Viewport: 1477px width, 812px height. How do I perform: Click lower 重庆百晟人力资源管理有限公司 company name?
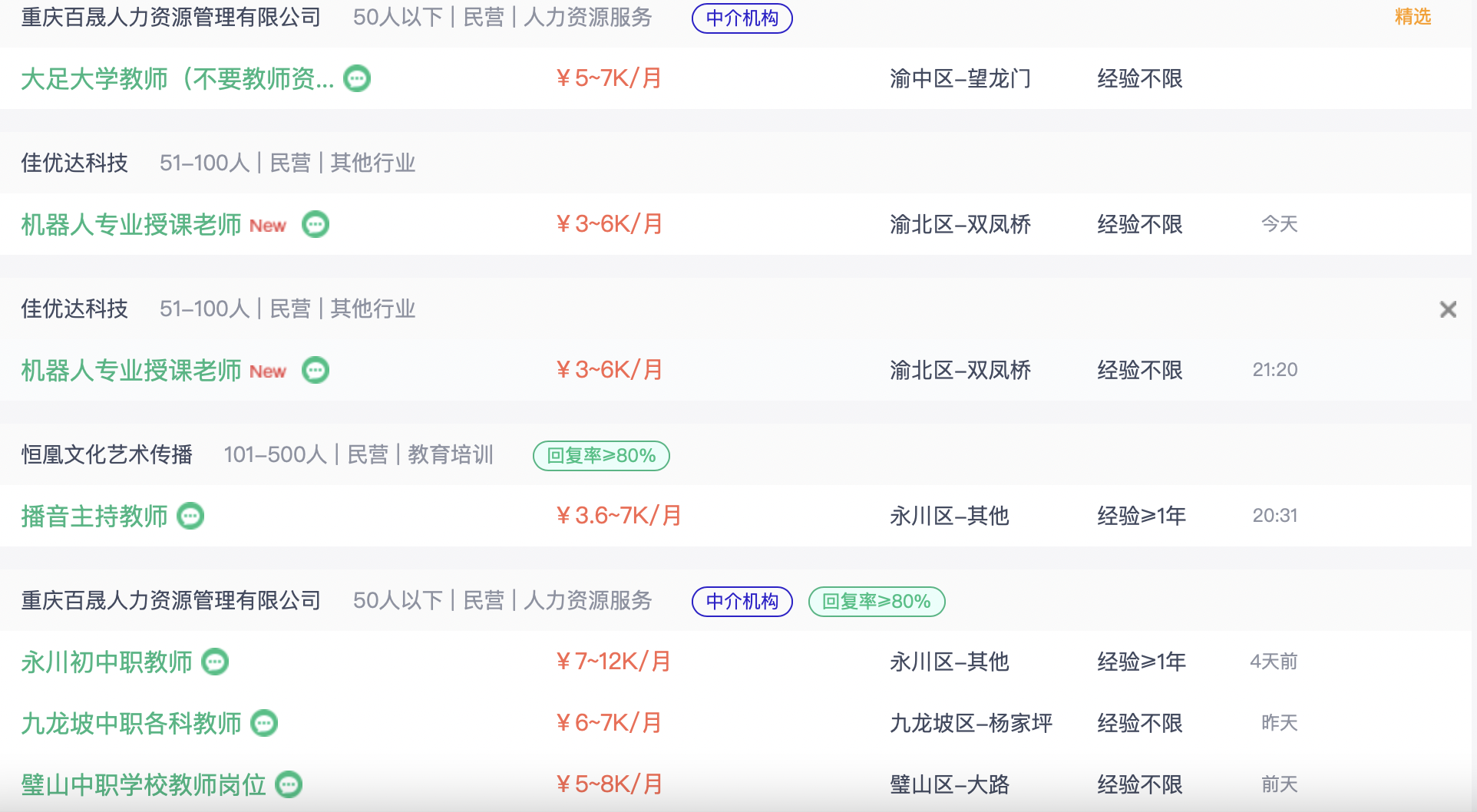[x=171, y=600]
